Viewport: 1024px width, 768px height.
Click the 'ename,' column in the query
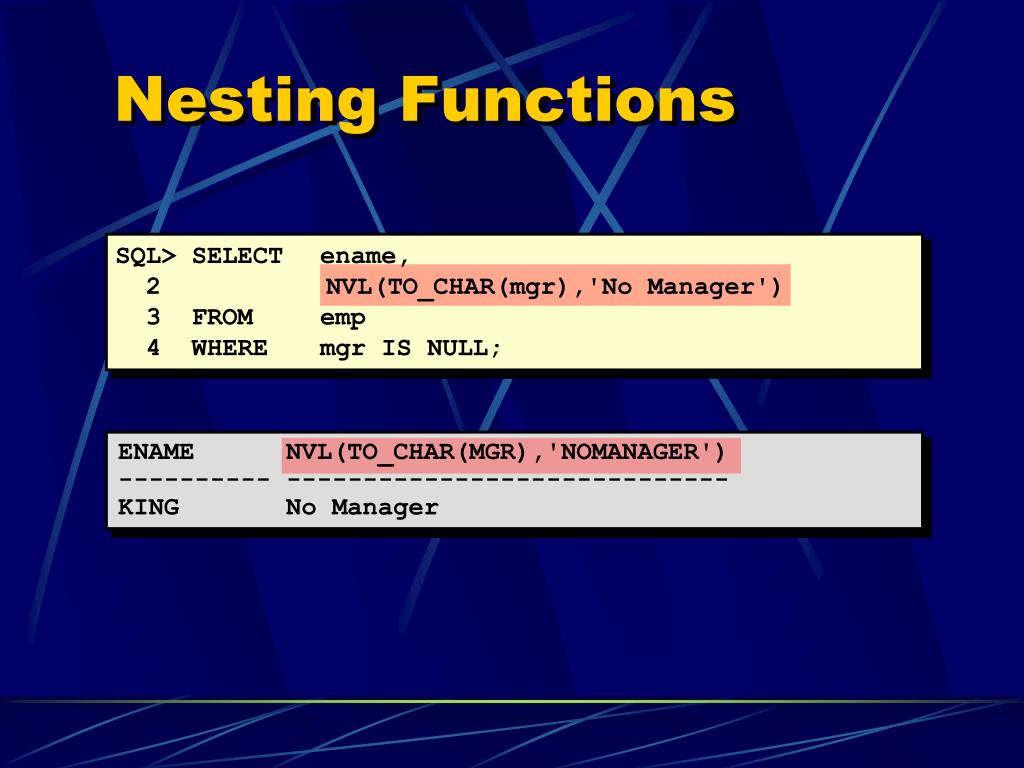click(364, 255)
